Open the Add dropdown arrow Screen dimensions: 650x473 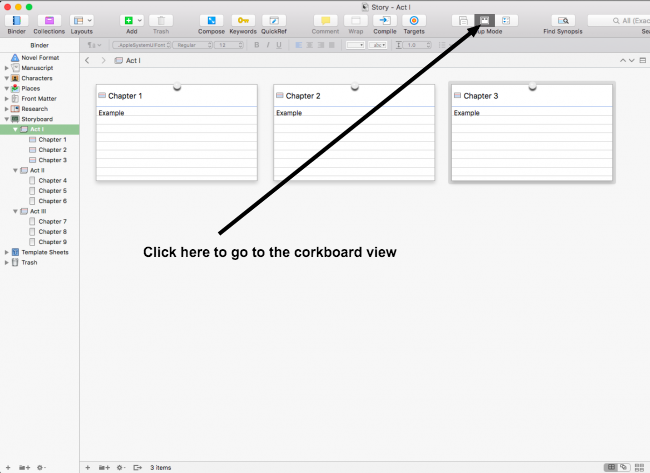pyautogui.click(x=140, y=20)
